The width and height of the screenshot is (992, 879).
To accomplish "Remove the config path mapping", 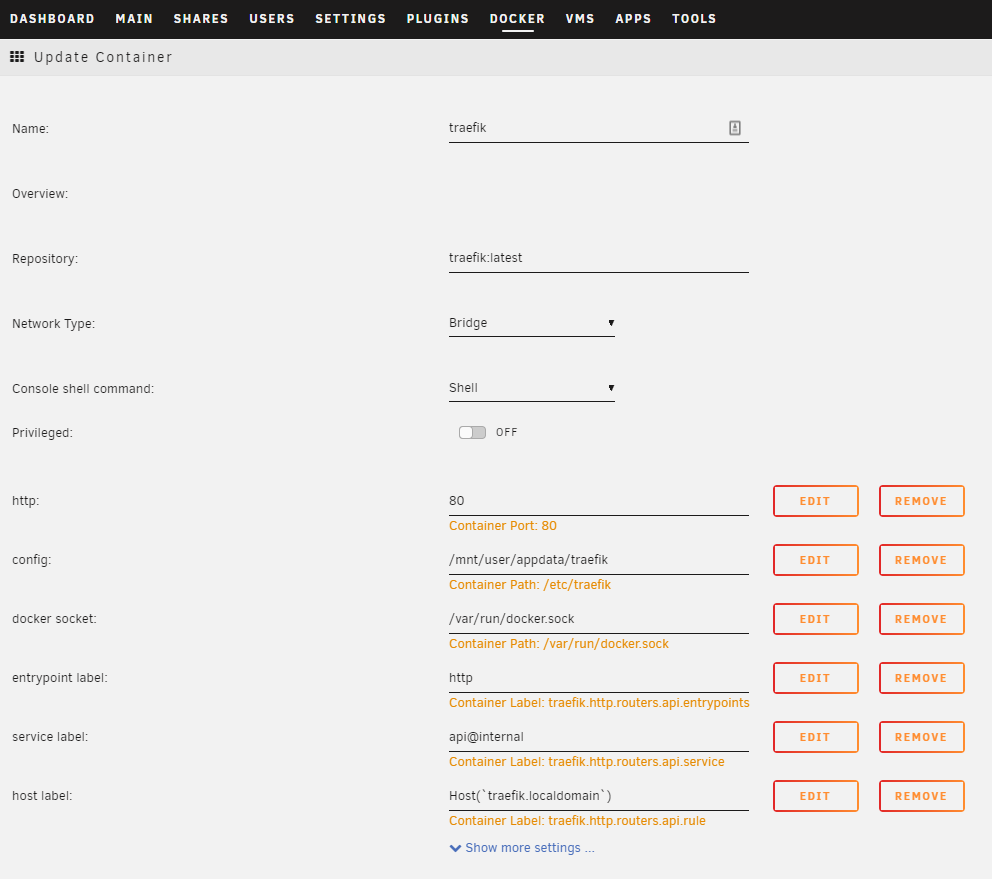I will point(921,560).
